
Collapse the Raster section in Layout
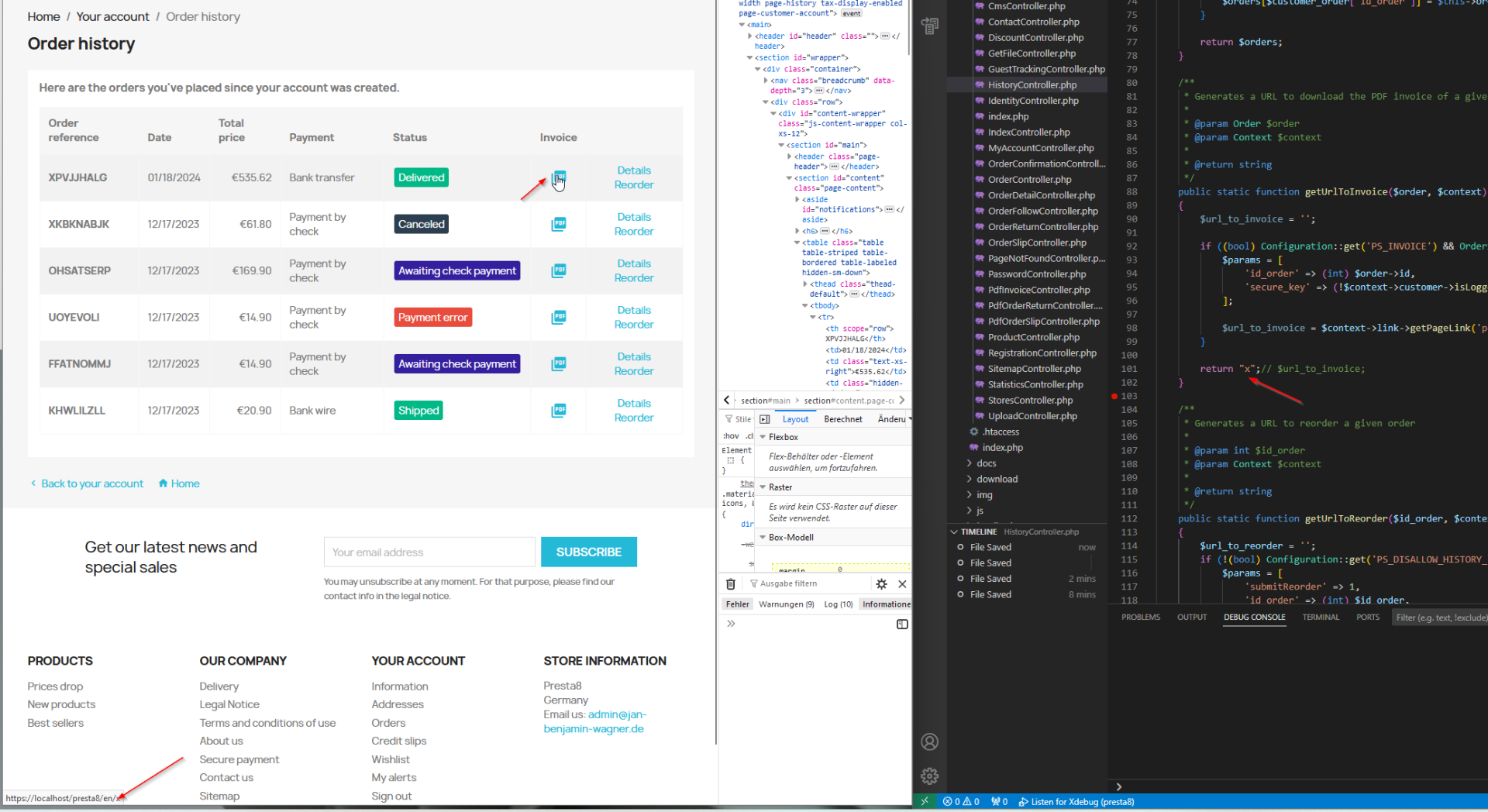point(763,487)
